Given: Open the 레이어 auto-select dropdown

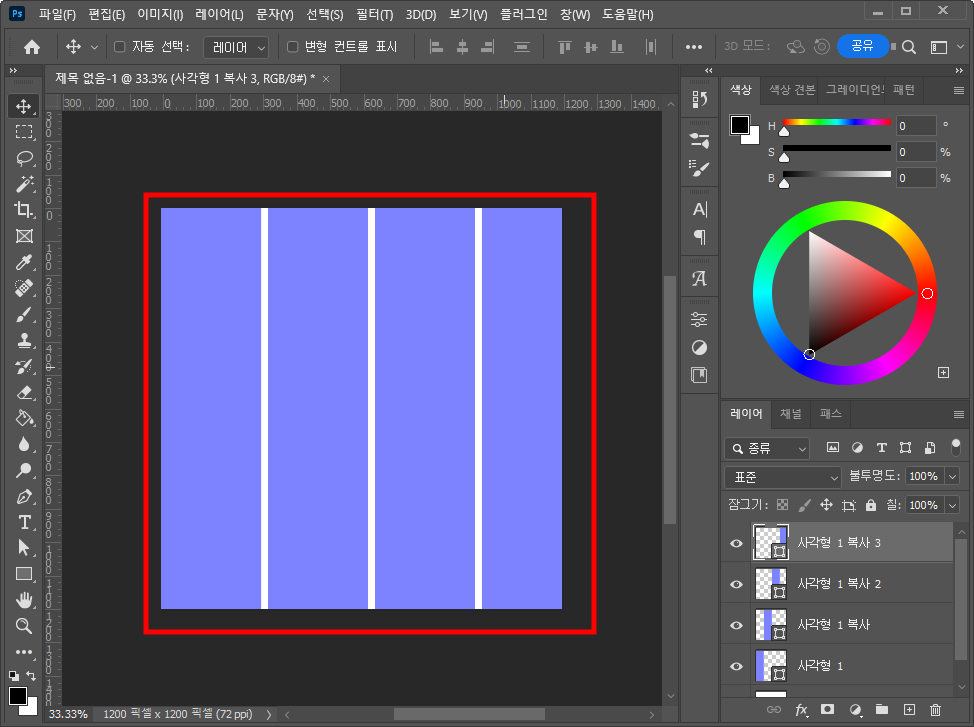Looking at the screenshot, I should click(236, 47).
